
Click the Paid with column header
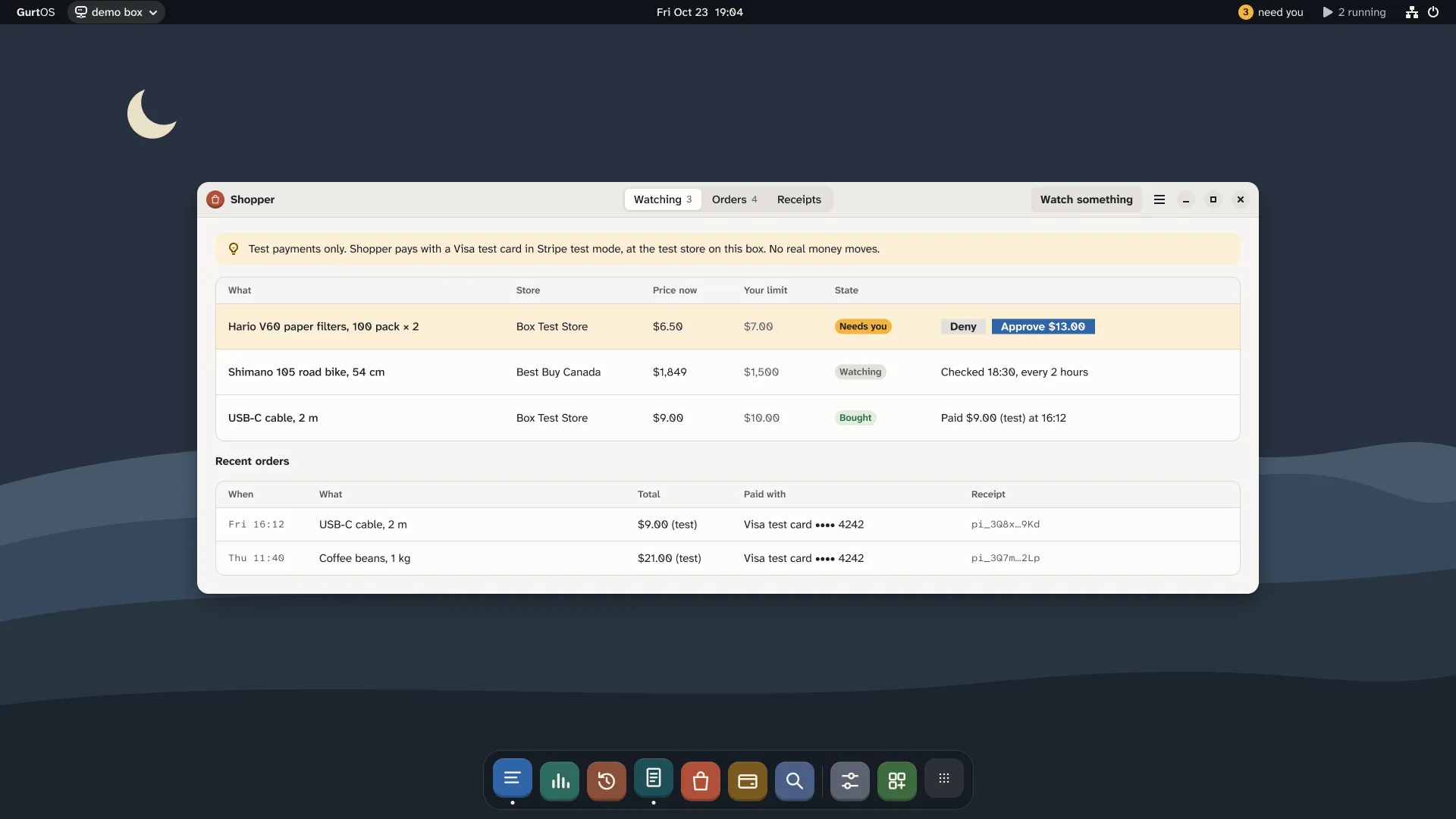click(x=764, y=494)
